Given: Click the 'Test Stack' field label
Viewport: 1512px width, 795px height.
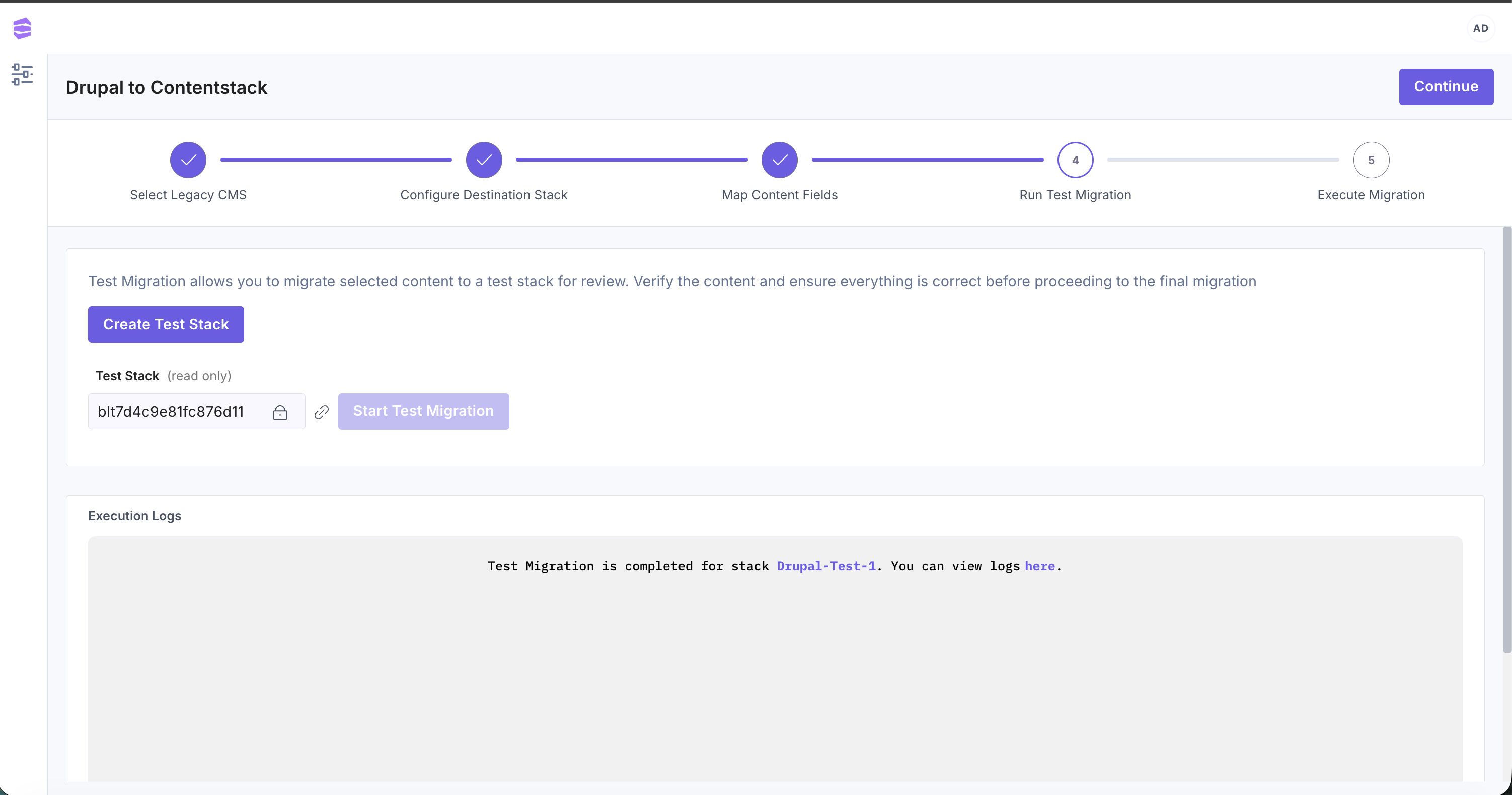Looking at the screenshot, I should click(x=127, y=376).
